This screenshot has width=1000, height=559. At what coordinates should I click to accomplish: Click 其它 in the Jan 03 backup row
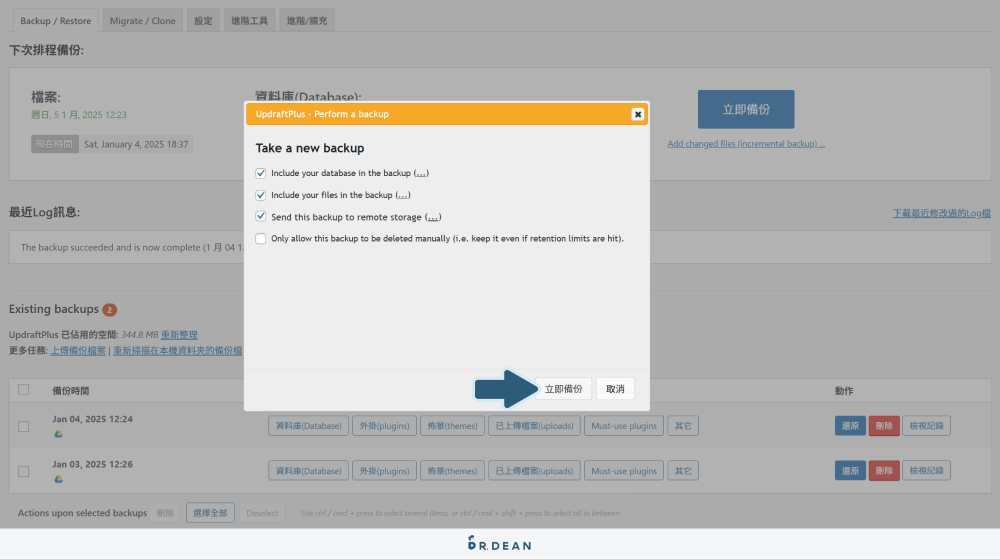click(683, 471)
